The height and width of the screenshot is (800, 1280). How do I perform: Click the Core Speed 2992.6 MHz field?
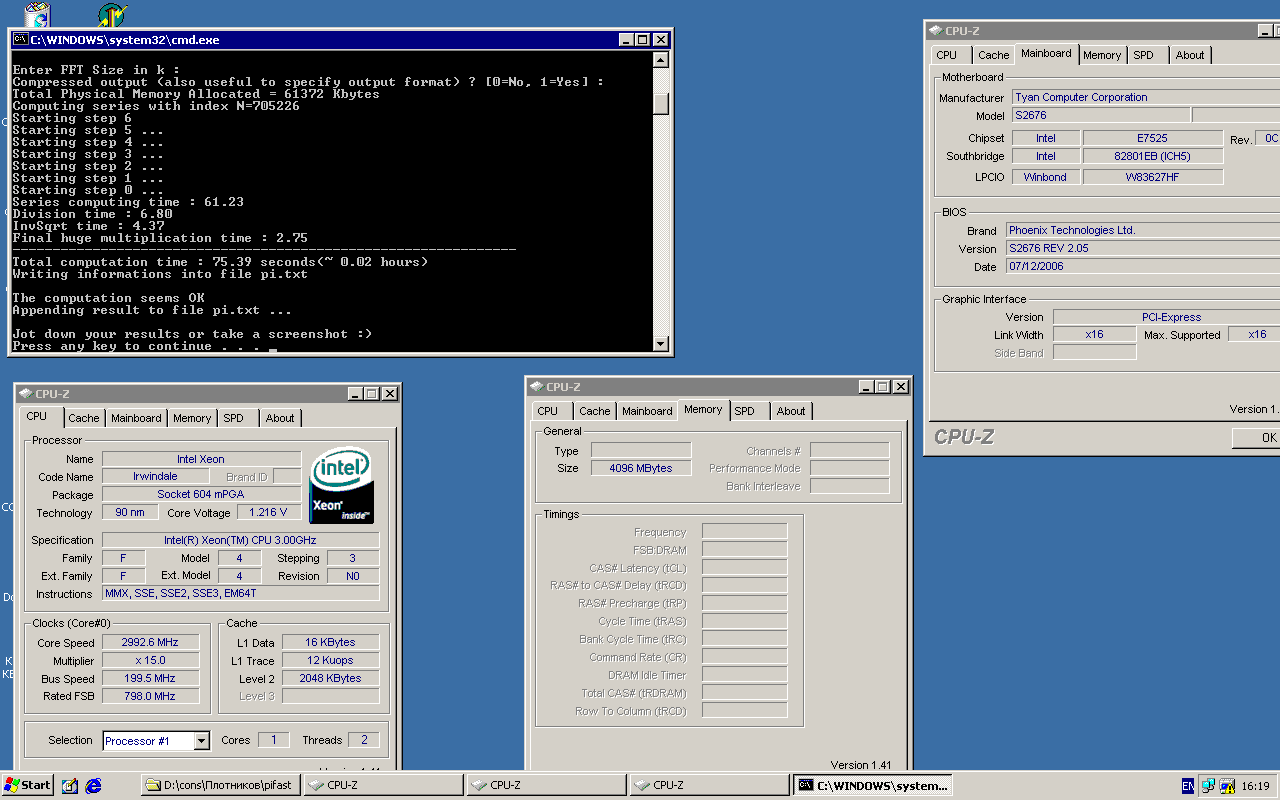(151, 642)
